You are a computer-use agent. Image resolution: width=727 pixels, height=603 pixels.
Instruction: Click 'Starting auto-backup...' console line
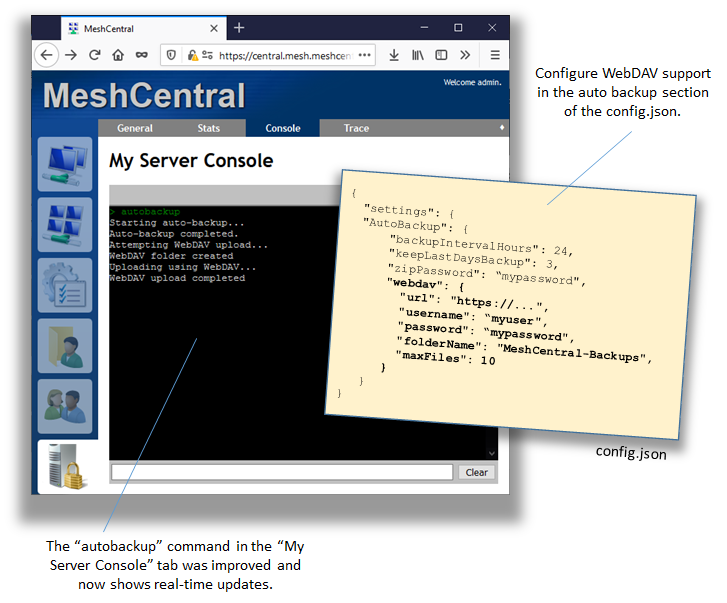(177, 222)
